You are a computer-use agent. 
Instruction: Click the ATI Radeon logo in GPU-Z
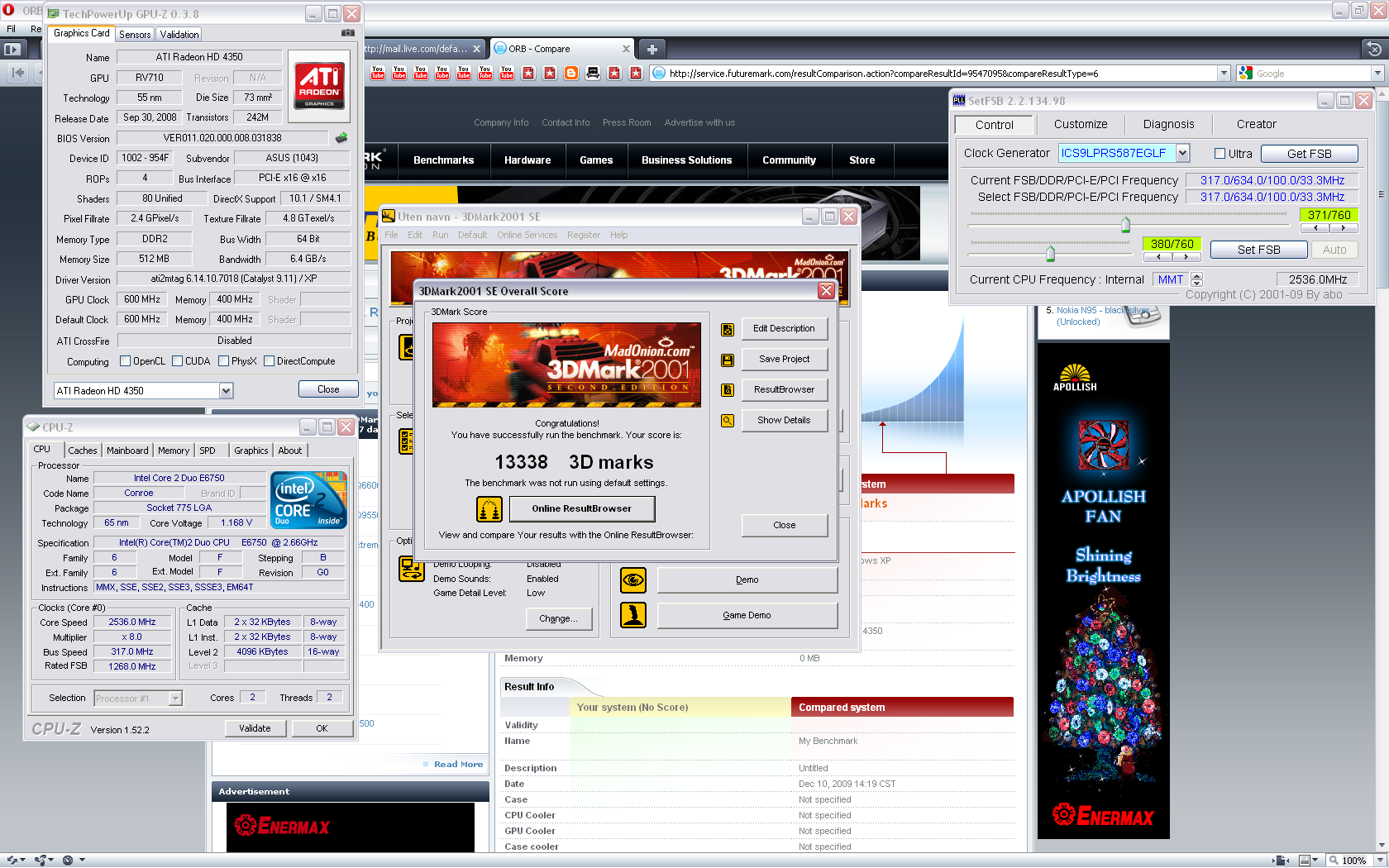[x=319, y=86]
